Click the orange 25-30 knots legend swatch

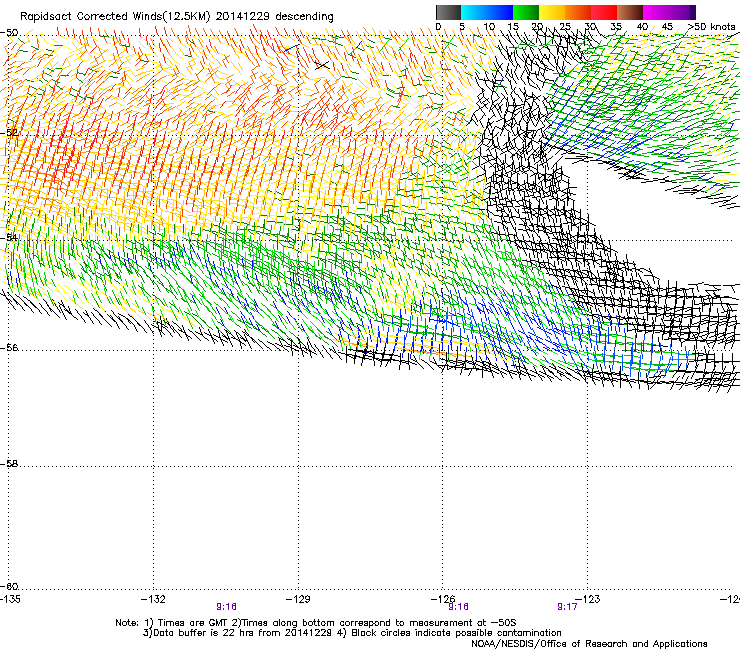578,12
